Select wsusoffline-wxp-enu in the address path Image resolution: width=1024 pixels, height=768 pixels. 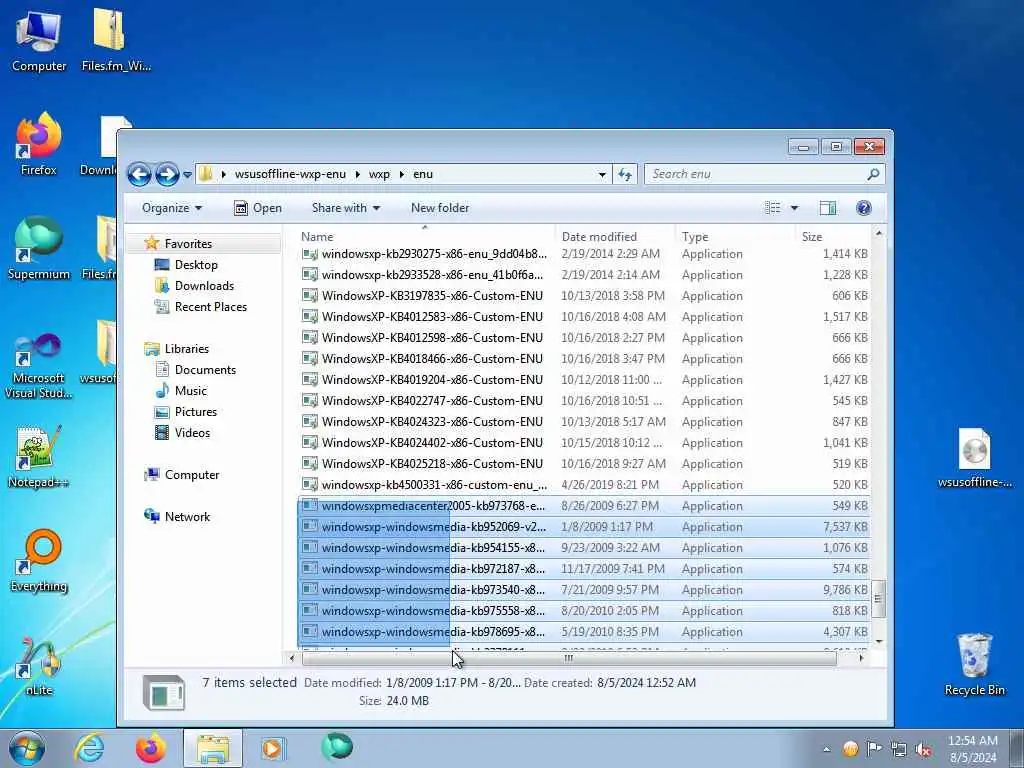pyautogui.click(x=290, y=174)
